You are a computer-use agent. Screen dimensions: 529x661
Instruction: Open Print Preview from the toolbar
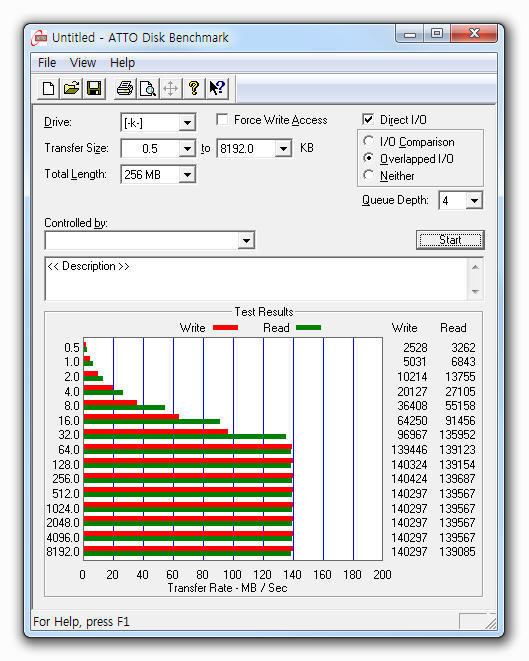(x=148, y=89)
